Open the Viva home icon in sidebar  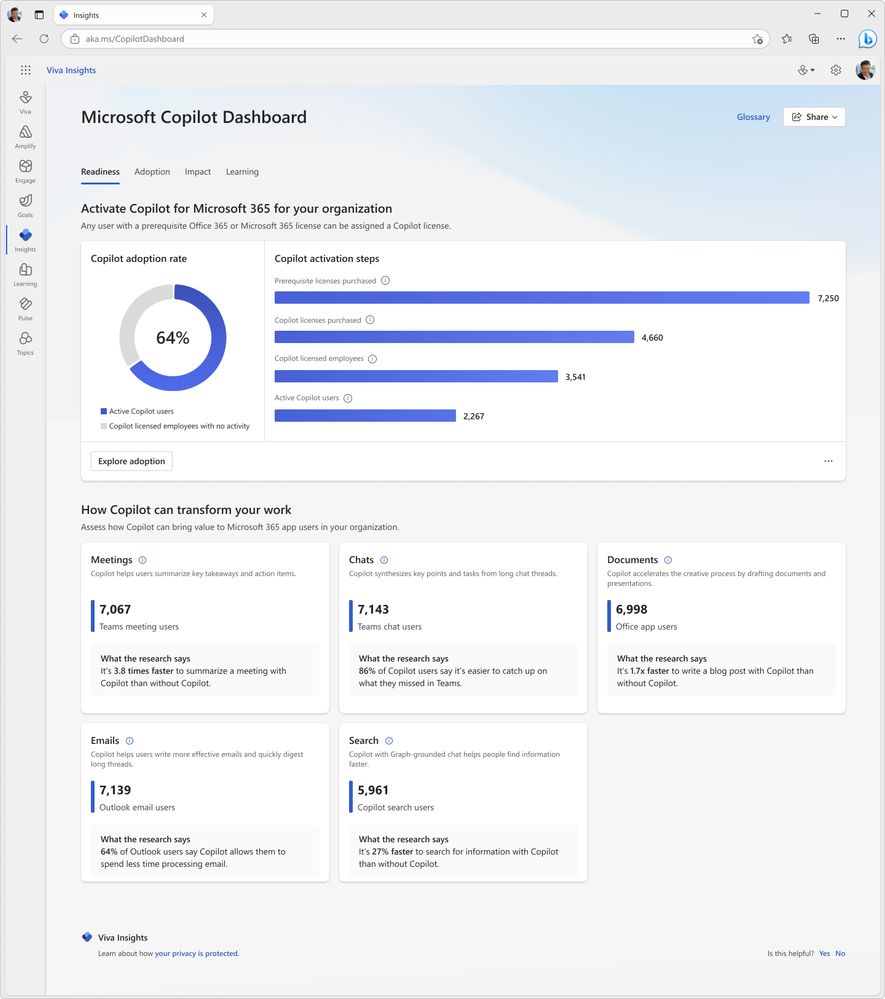(x=25, y=101)
